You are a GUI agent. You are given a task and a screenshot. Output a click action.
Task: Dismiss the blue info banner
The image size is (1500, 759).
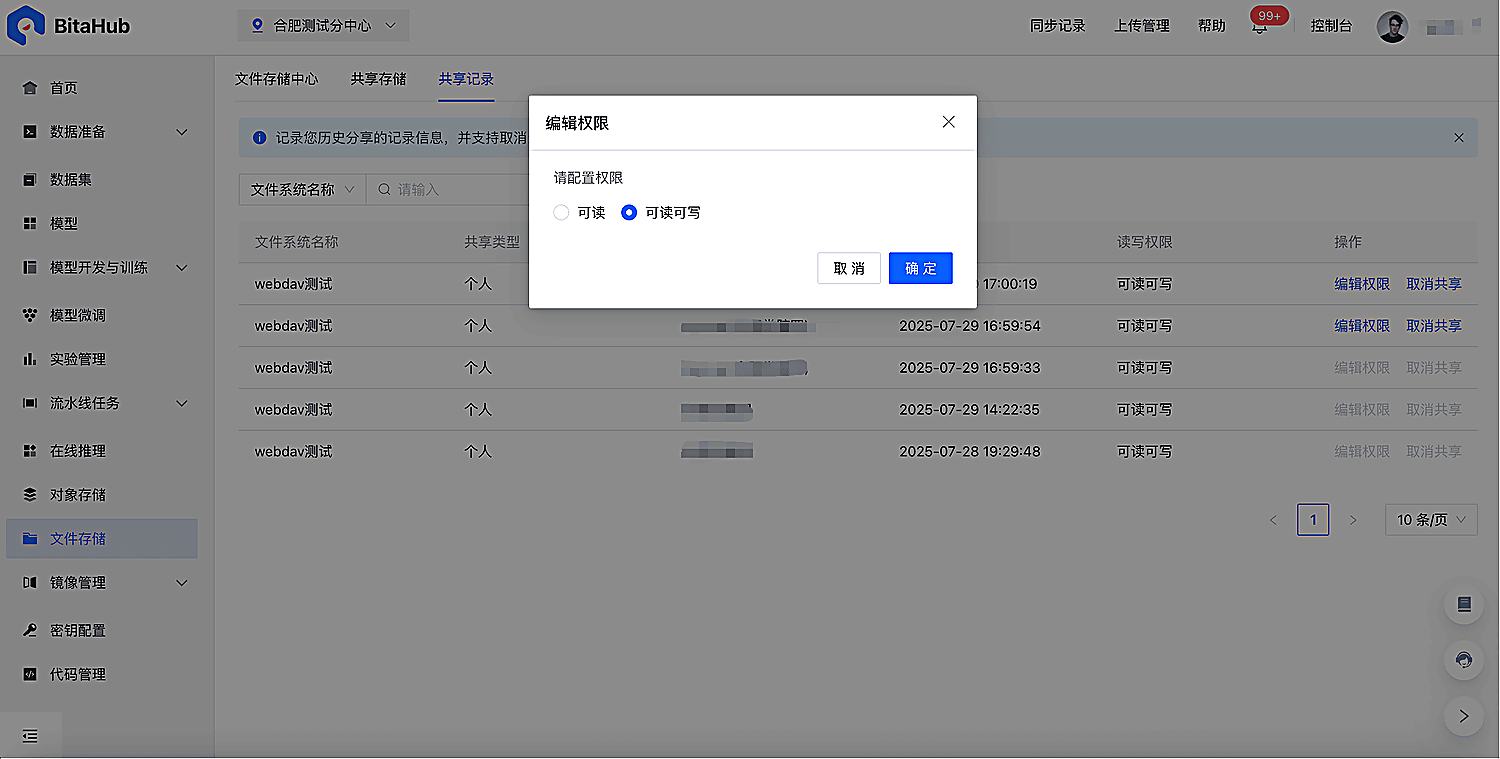point(1459,138)
